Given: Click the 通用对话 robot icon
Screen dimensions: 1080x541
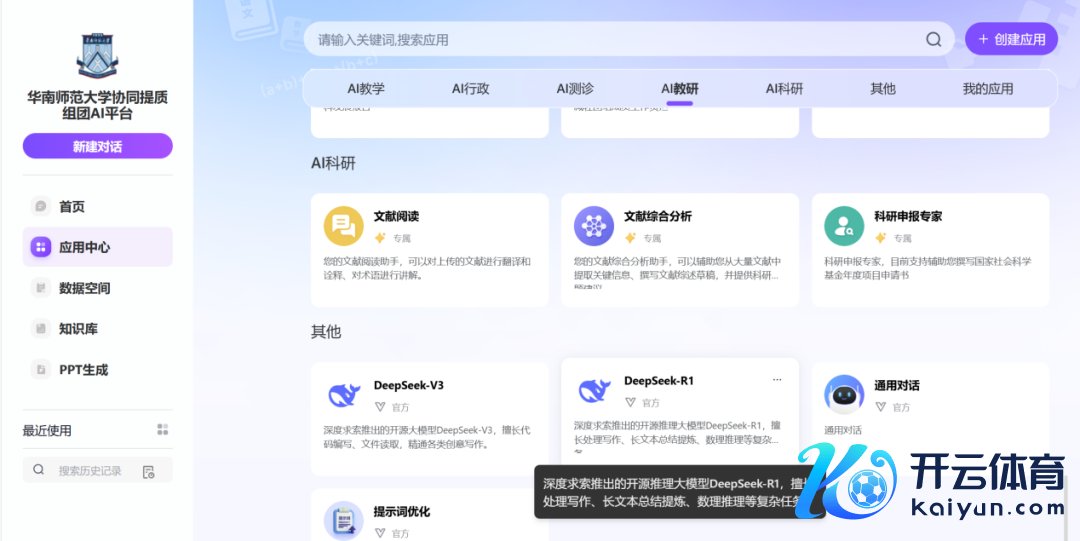Looking at the screenshot, I should (844, 394).
